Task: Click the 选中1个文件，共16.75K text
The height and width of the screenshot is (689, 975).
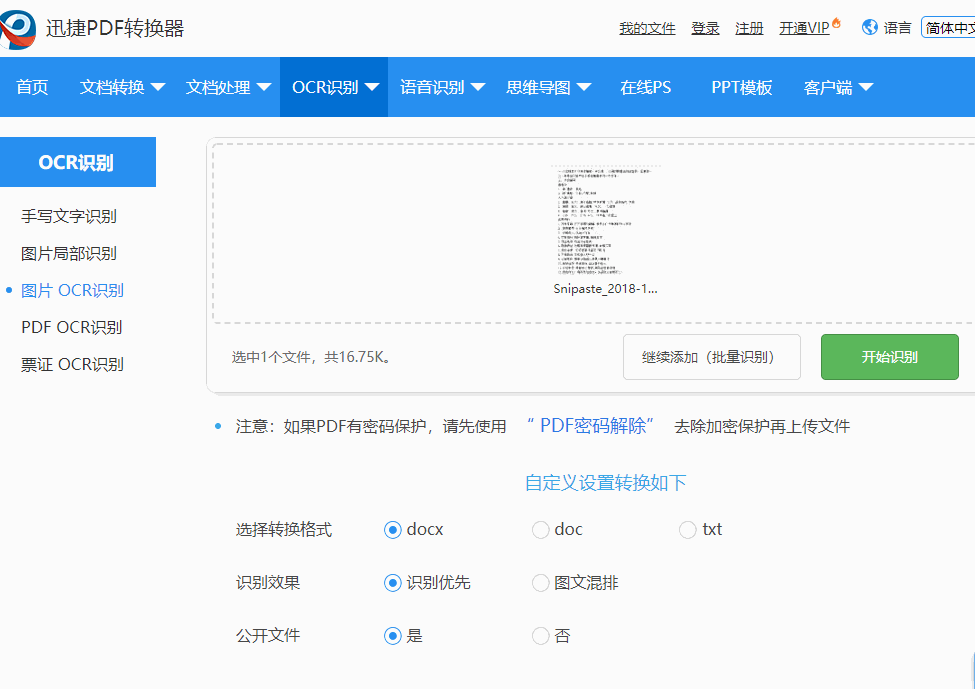Action: [311, 357]
